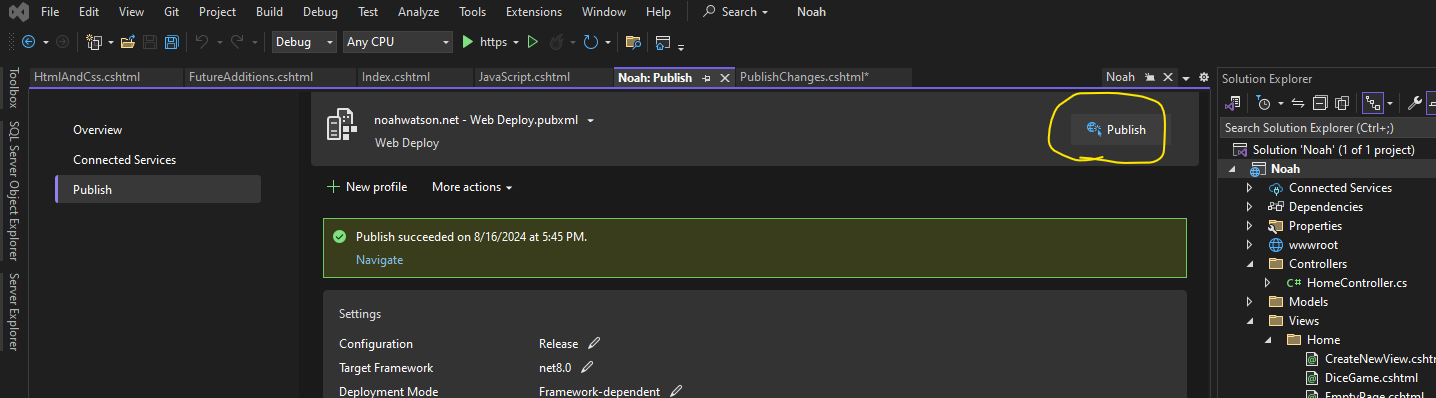Expand the Dependencies node
Screen dimensions: 1436x398
(1249, 207)
